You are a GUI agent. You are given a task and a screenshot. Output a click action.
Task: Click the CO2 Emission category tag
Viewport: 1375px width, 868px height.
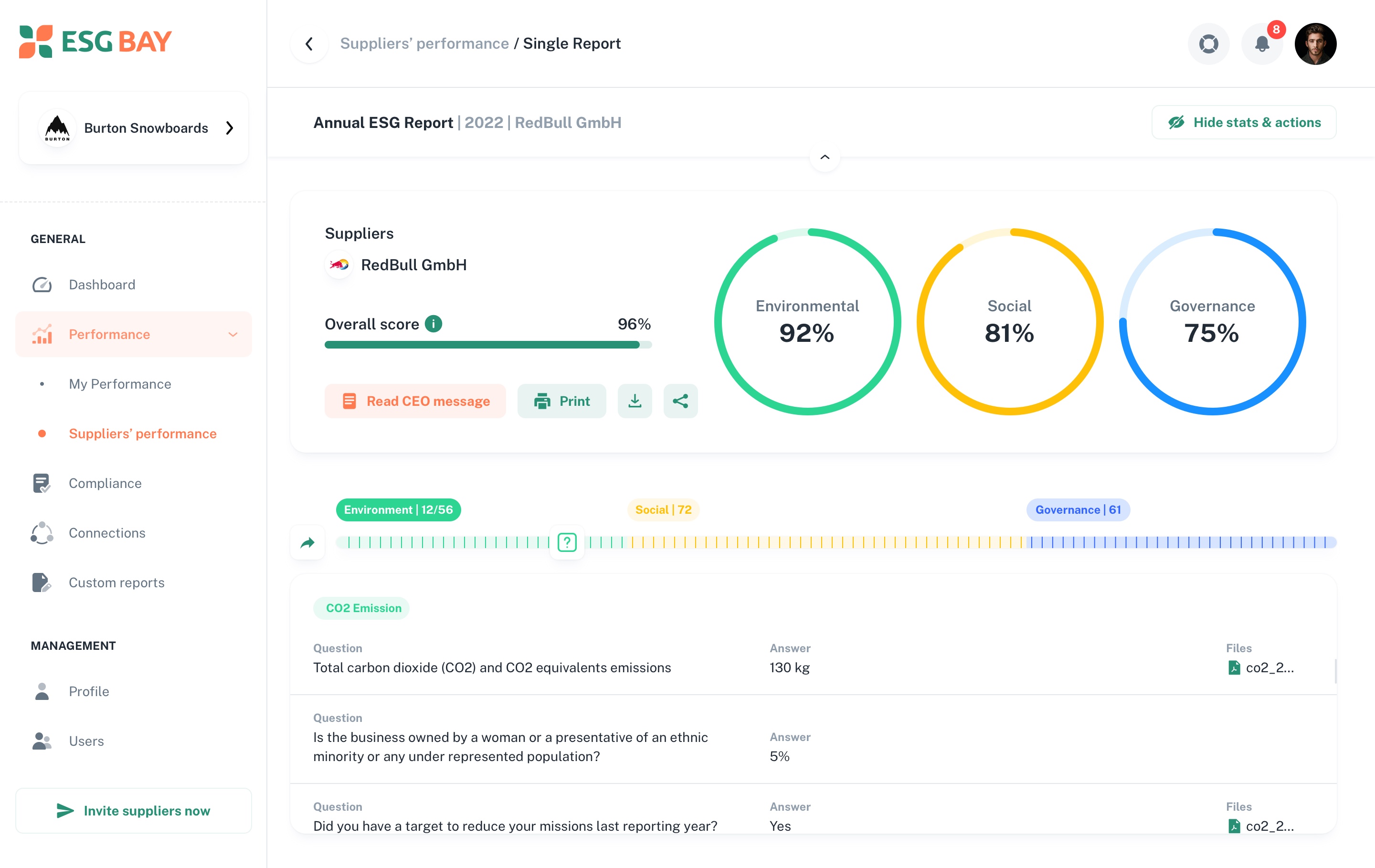[361, 608]
